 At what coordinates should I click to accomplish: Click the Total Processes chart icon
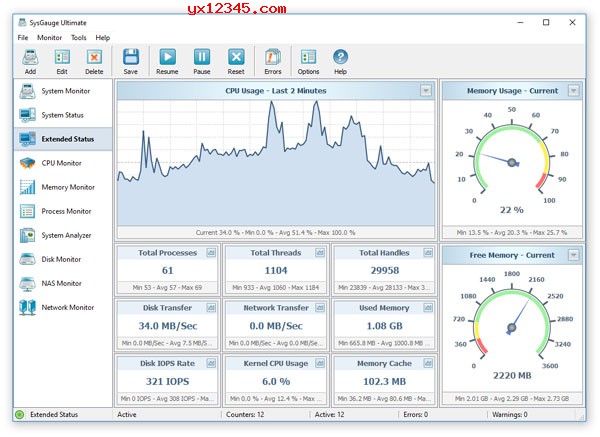(x=211, y=253)
